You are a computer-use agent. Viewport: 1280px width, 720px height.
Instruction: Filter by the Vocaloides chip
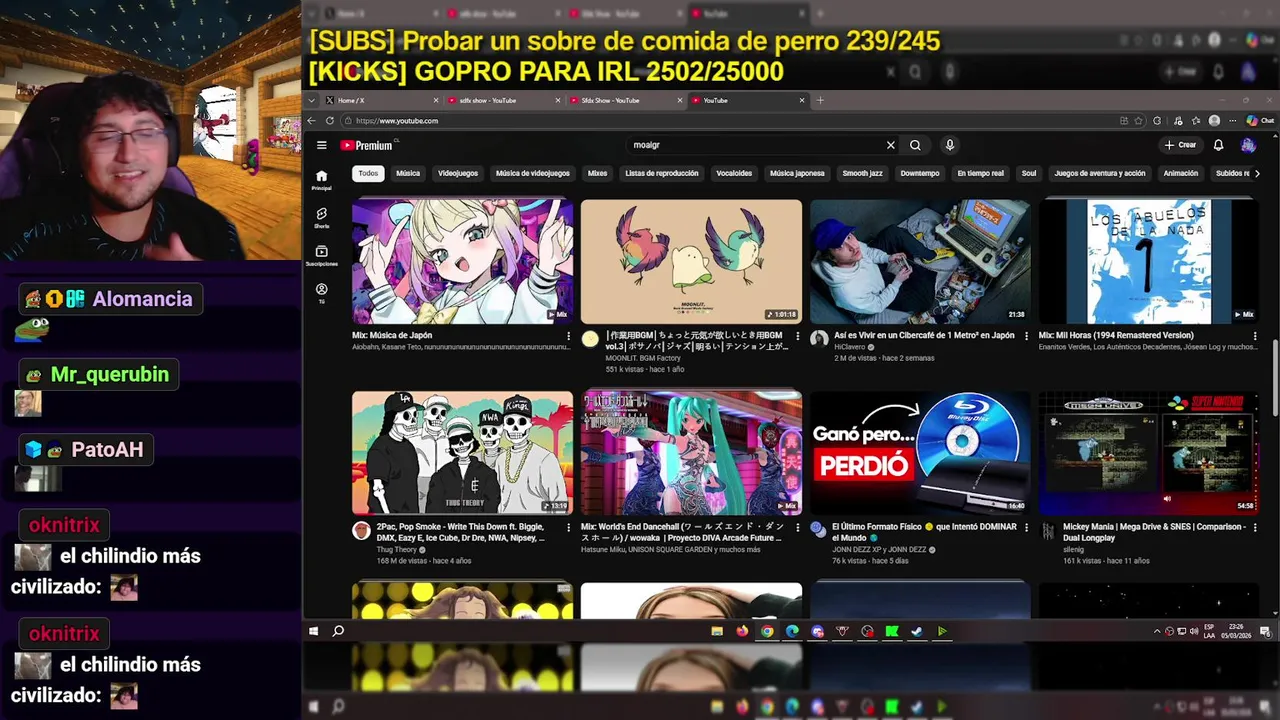(734, 173)
